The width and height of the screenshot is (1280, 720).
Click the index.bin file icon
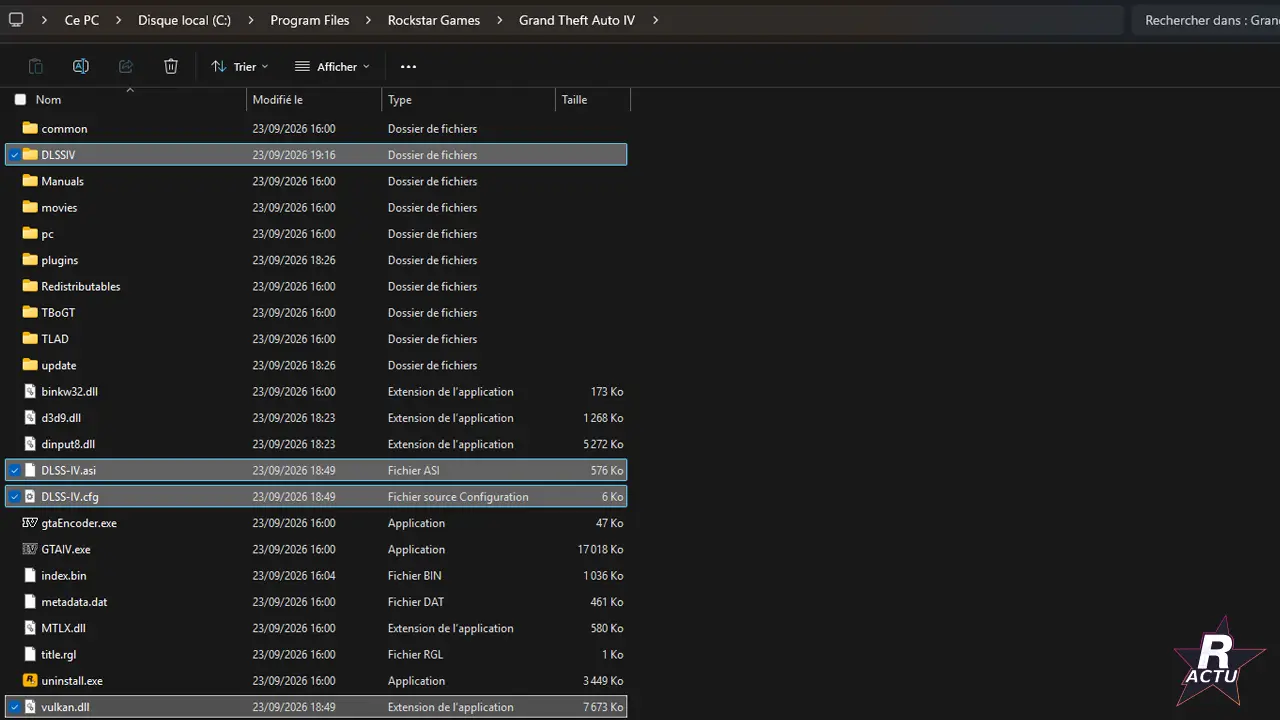click(x=30, y=575)
